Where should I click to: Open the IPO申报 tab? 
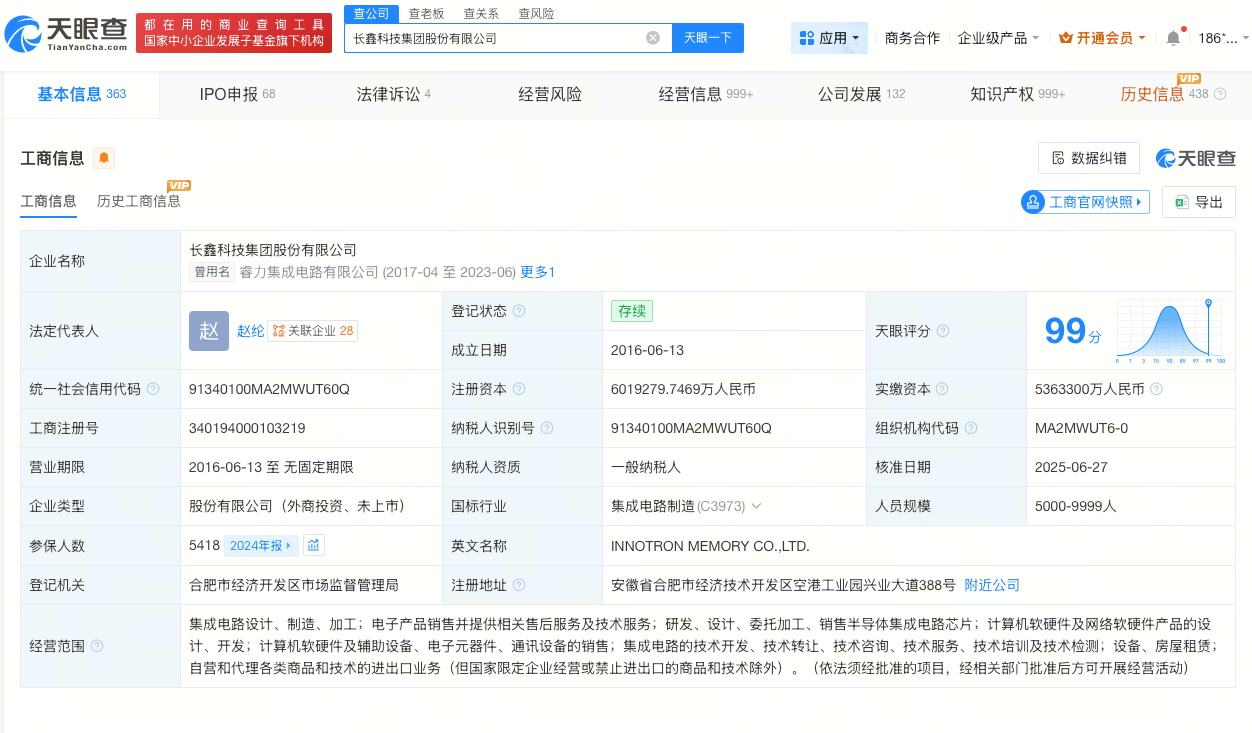point(237,94)
